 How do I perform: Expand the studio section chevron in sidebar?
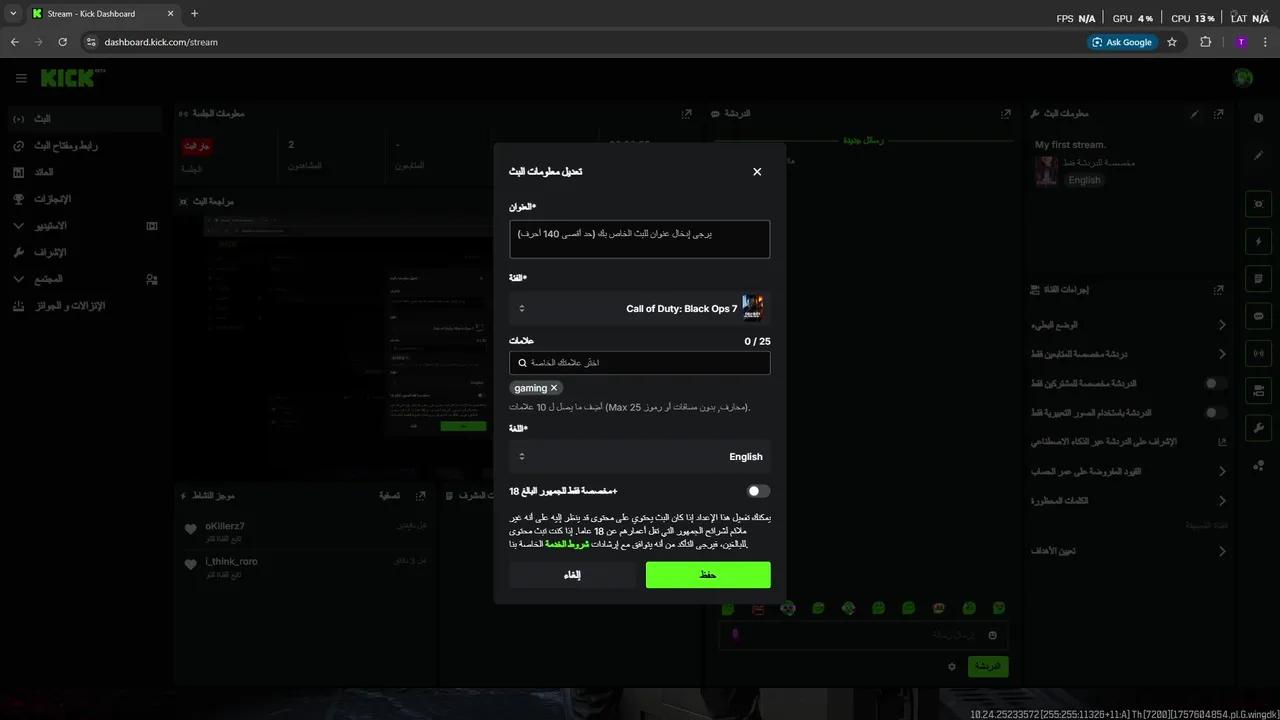[19, 226]
